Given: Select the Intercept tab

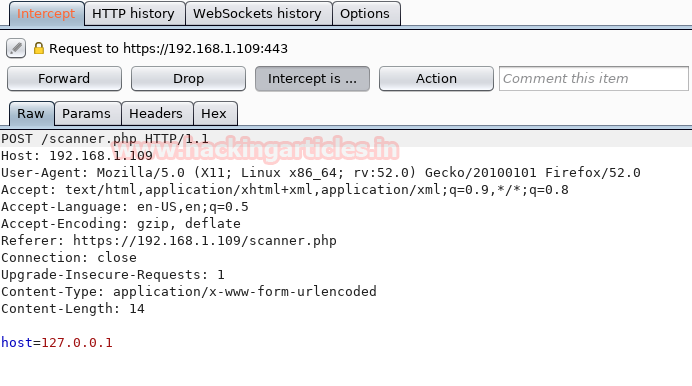Looking at the screenshot, I should (46, 14).
